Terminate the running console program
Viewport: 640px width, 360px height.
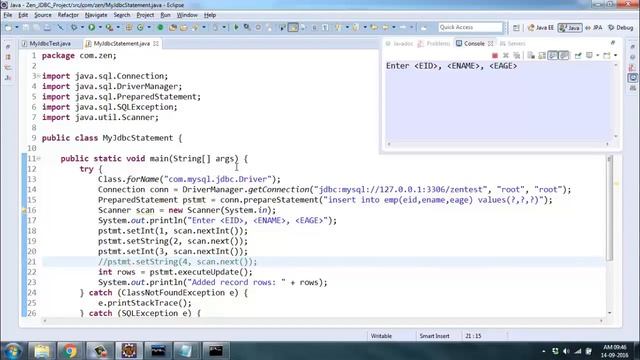[495, 56]
